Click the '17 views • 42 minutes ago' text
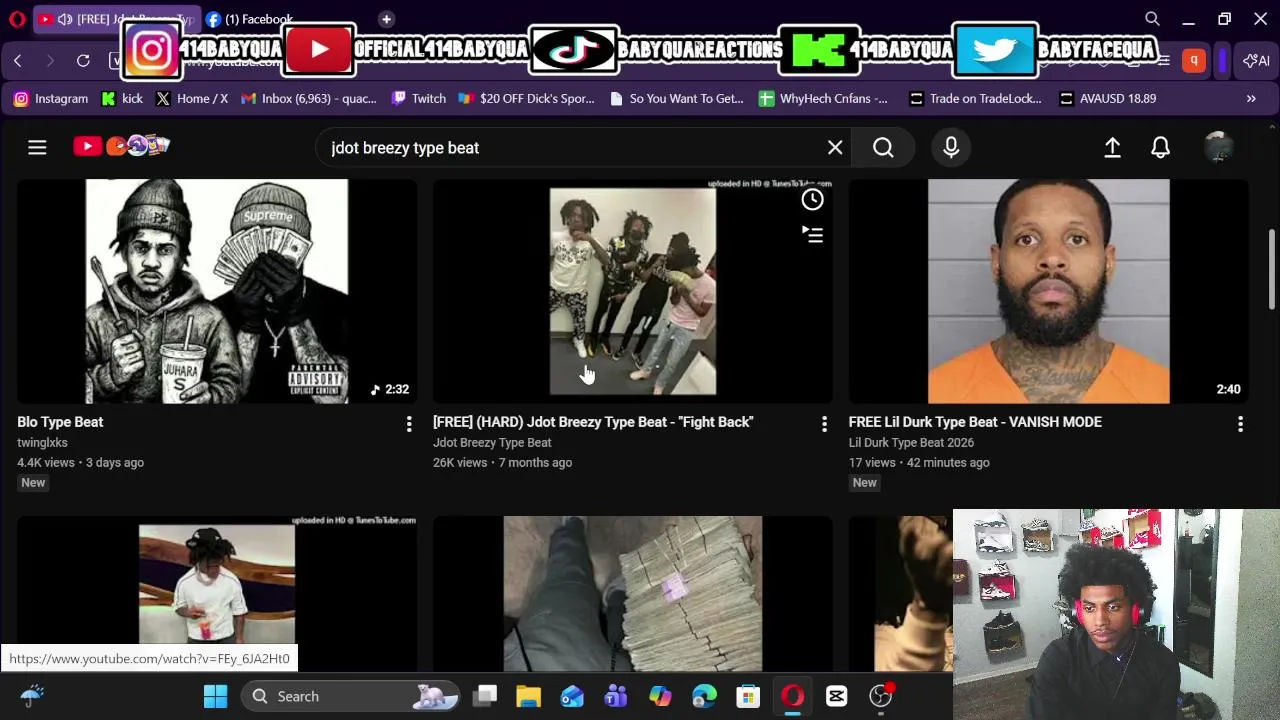1280x720 pixels. (x=919, y=463)
